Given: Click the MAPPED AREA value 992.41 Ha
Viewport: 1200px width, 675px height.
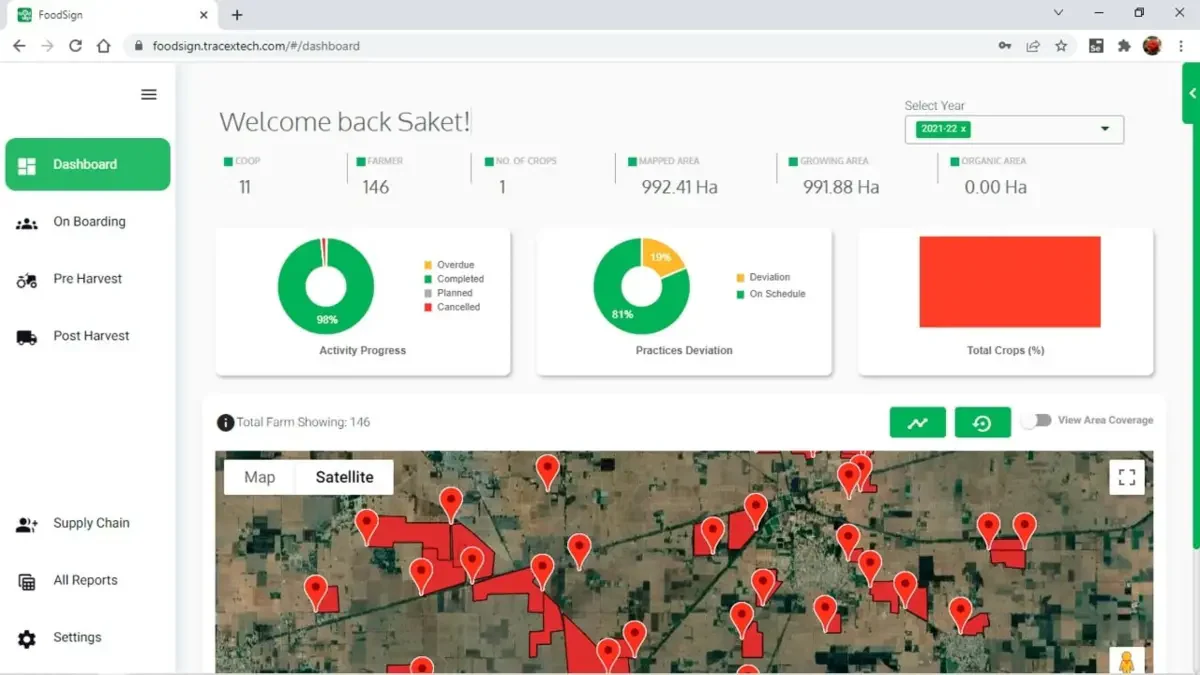Looking at the screenshot, I should tap(680, 187).
